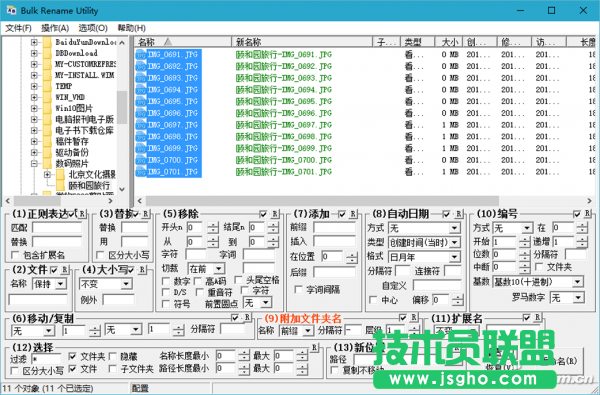
Task: Open the 帮助(H) menu
Action: click(x=131, y=28)
